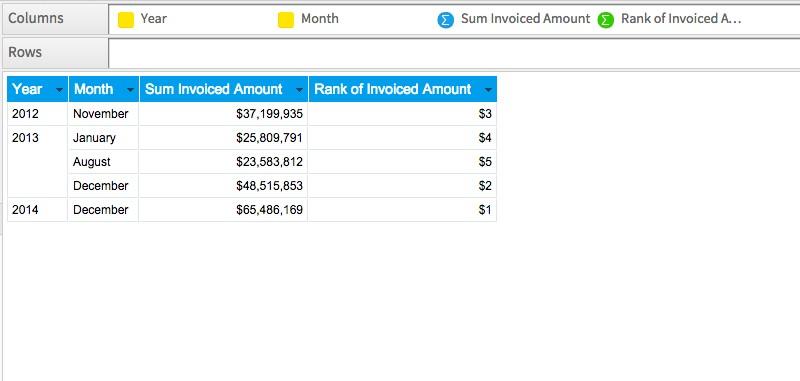Viewport: 800px width, 381px height.
Task: Click the green sigma icon for Rank of Invoiced
Action: click(606, 20)
